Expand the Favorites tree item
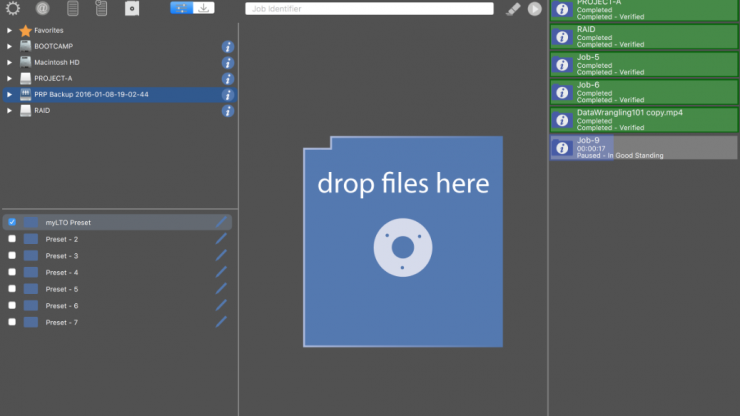740x416 pixels. point(10,30)
